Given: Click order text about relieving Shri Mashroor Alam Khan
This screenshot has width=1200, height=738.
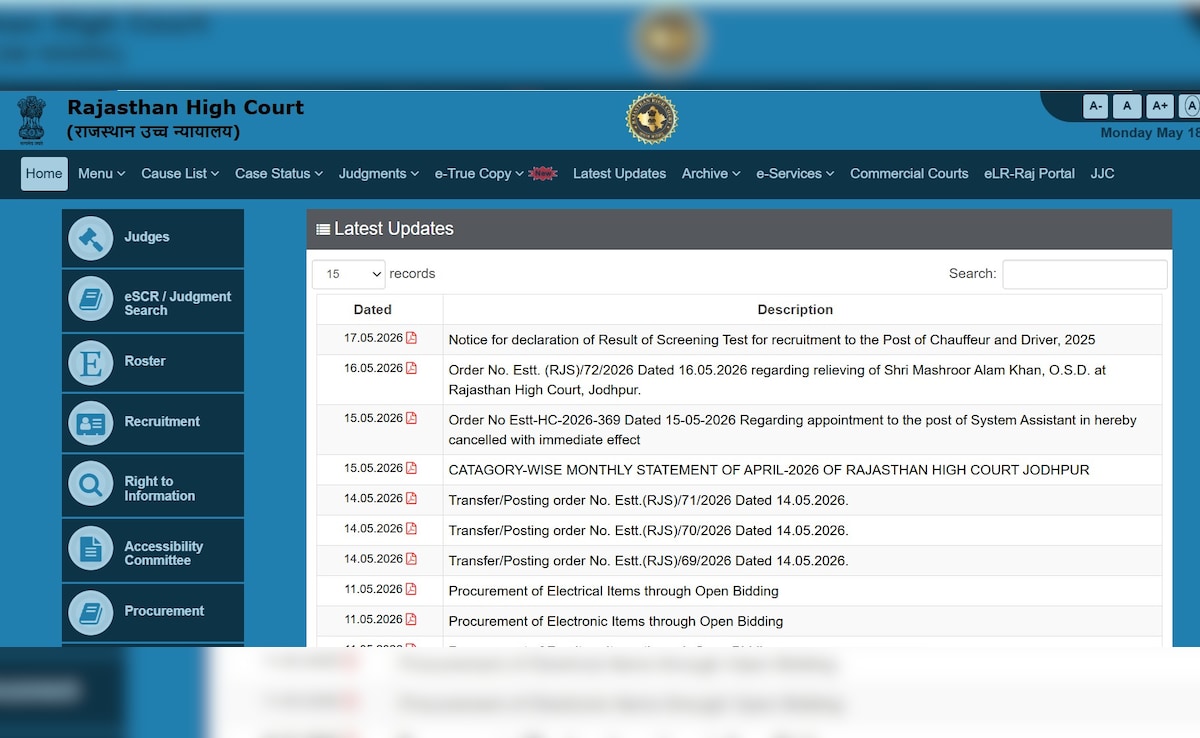Looking at the screenshot, I should pyautogui.click(x=777, y=379).
